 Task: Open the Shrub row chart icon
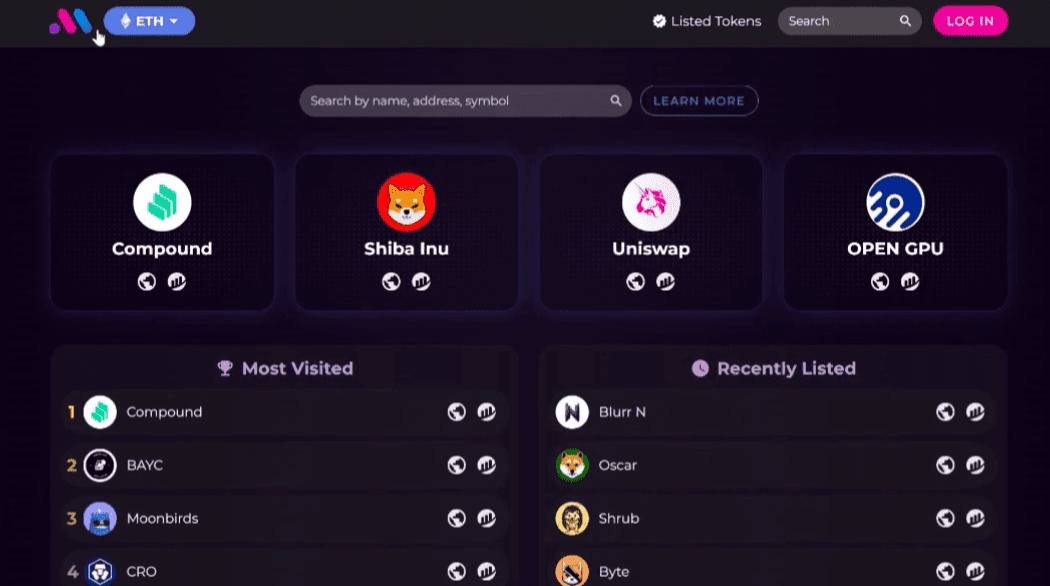975,518
